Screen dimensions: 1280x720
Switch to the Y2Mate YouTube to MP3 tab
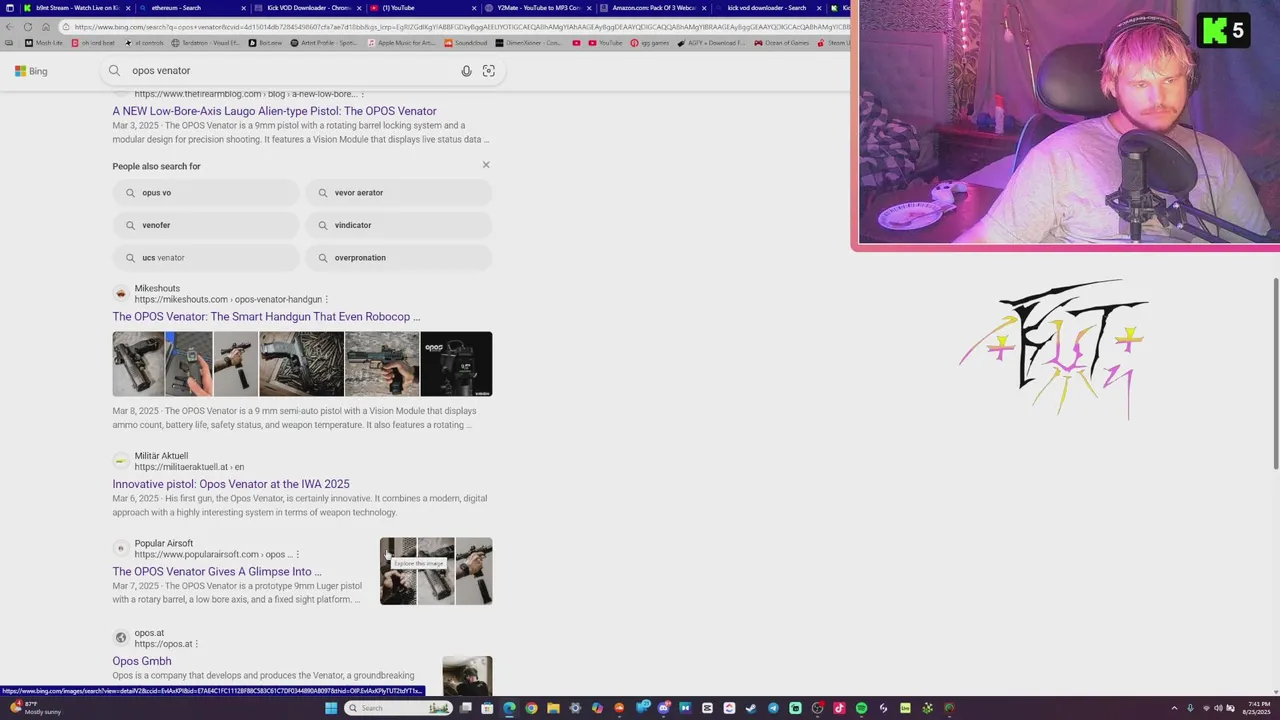(x=536, y=8)
